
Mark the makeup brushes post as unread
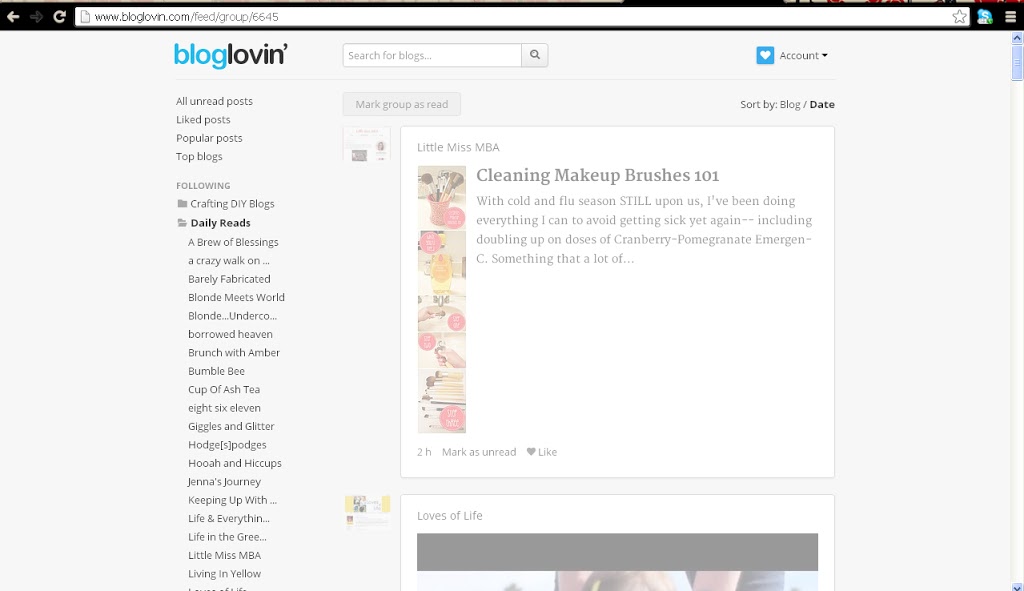click(x=479, y=452)
